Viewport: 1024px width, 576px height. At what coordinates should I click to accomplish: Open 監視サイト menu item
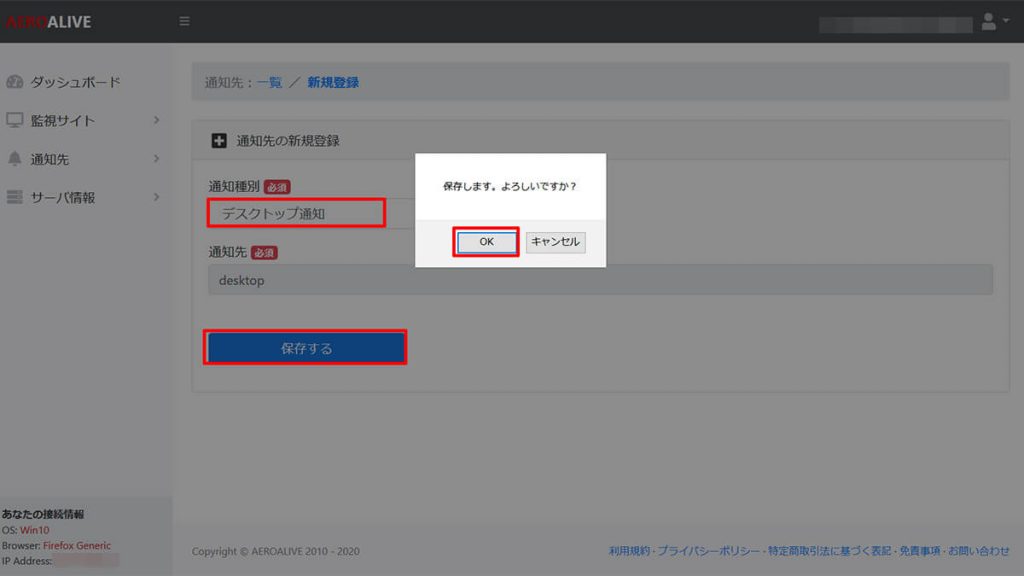click(63, 121)
